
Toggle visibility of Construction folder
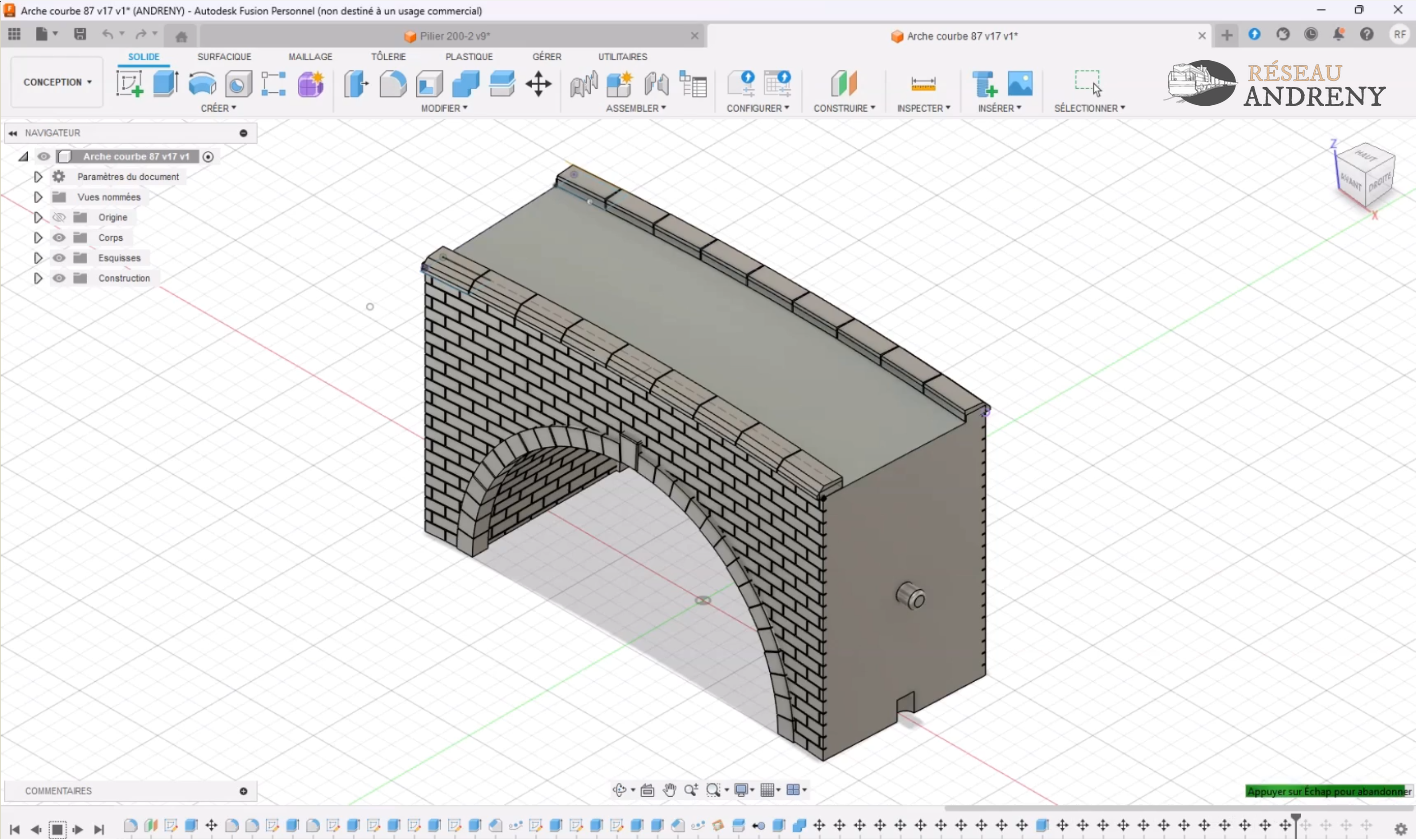coord(59,278)
